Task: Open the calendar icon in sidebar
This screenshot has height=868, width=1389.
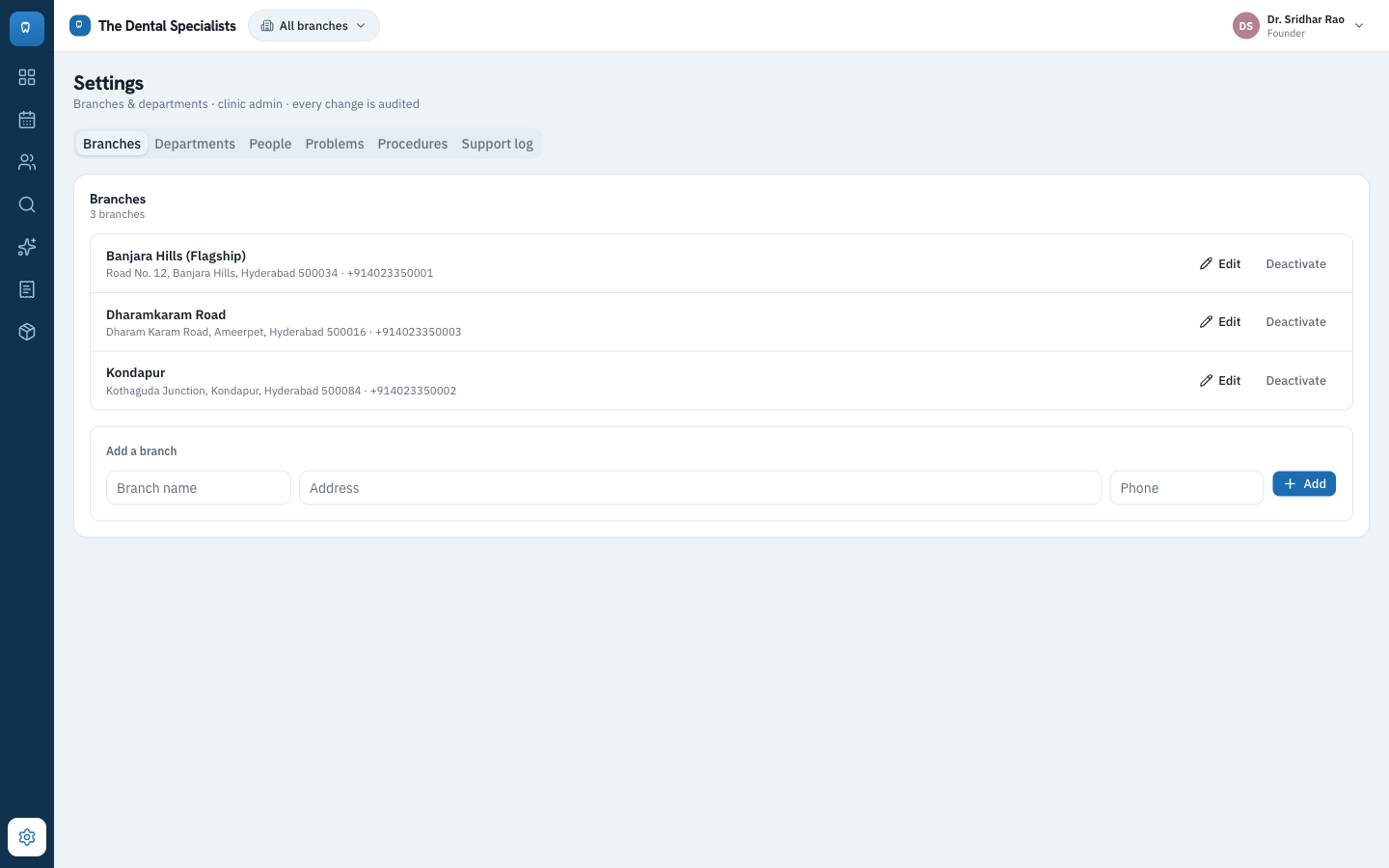Action: (27, 120)
